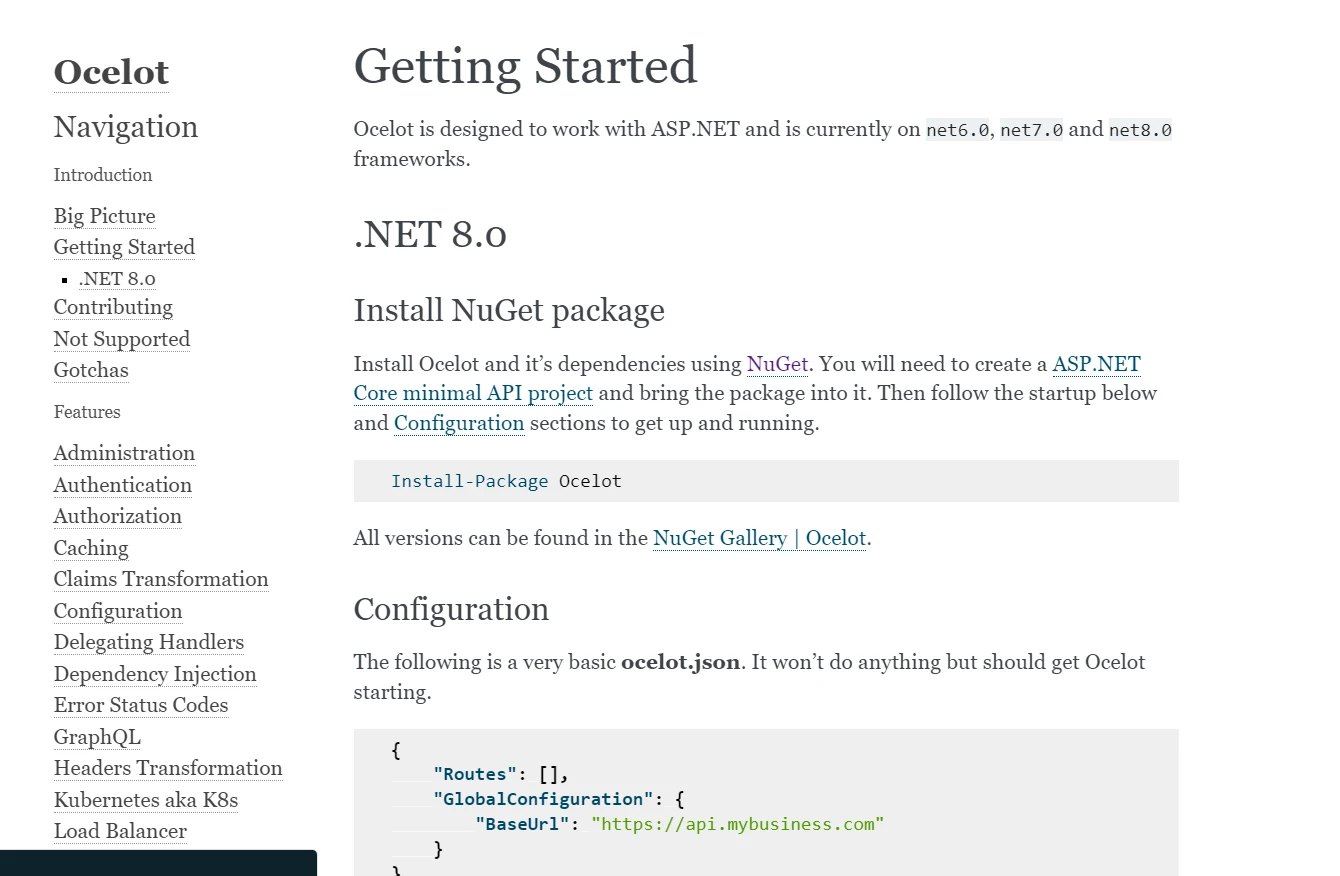Open Dependency Injection page

(x=155, y=674)
